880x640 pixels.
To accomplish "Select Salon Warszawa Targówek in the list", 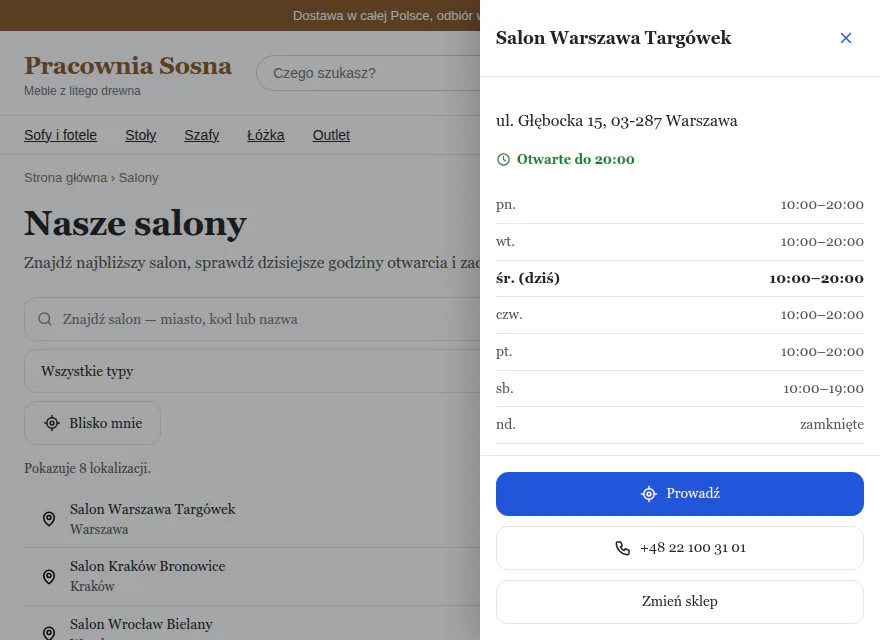I will pyautogui.click(x=252, y=519).
